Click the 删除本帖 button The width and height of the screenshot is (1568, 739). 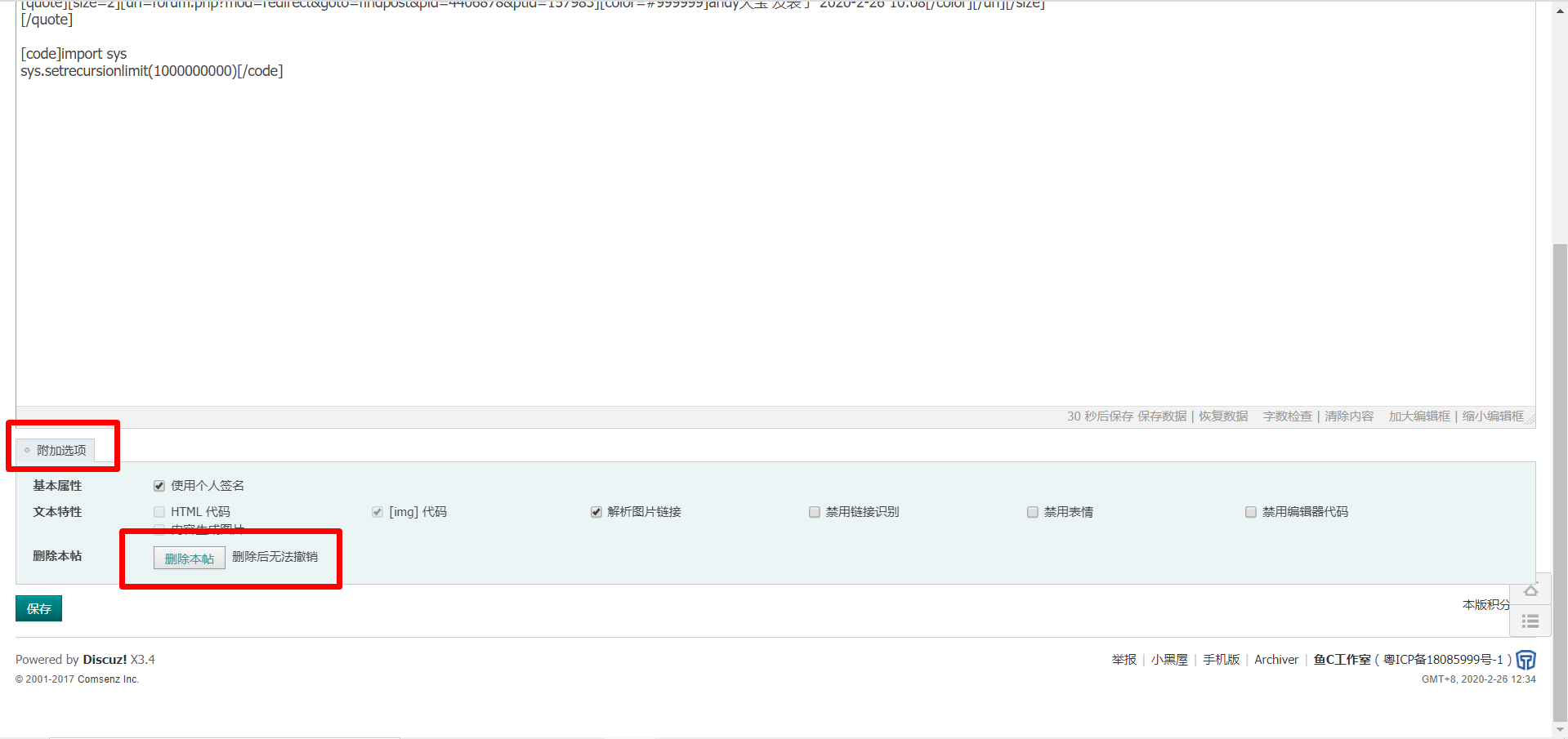(189, 559)
